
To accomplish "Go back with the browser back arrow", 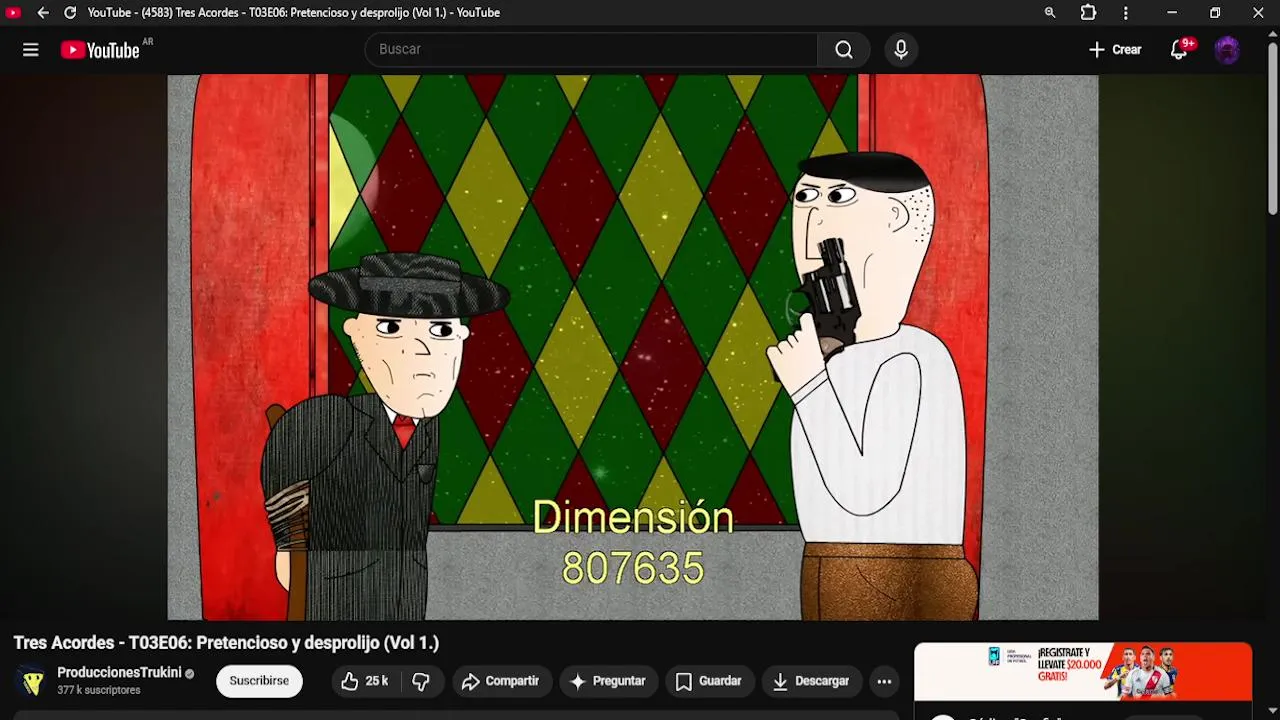I will [x=43, y=13].
